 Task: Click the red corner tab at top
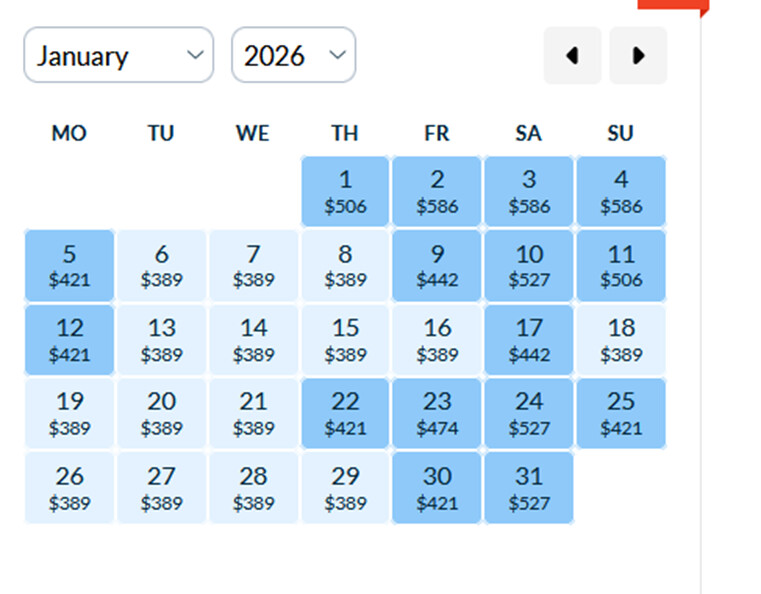[x=672, y=5]
